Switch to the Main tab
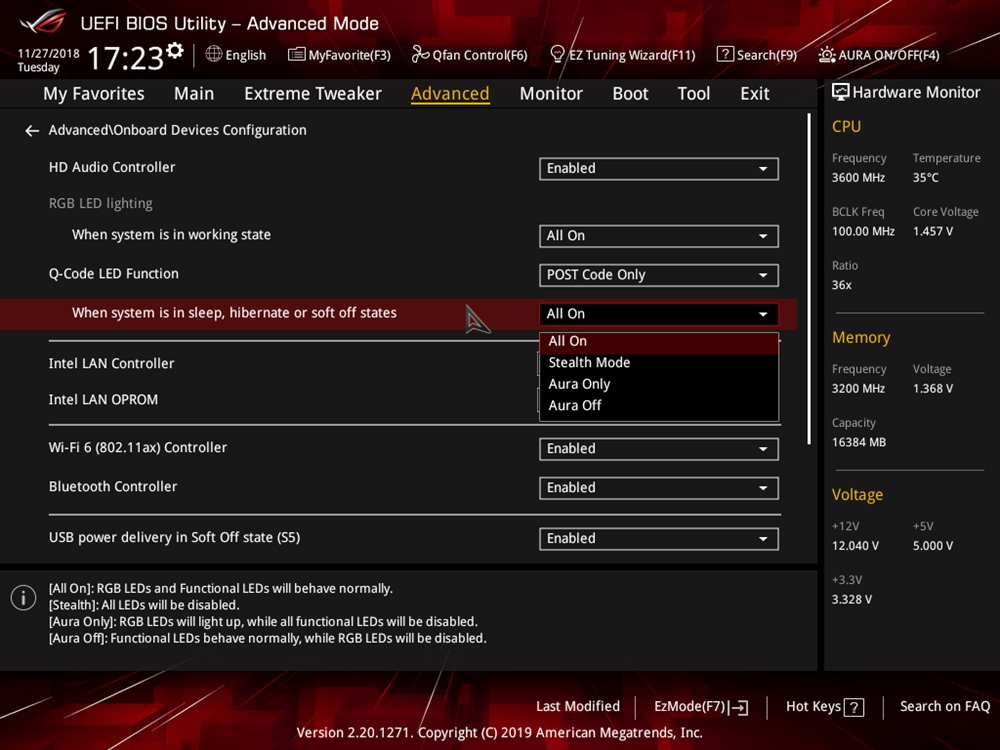1000x750 pixels. (x=194, y=94)
